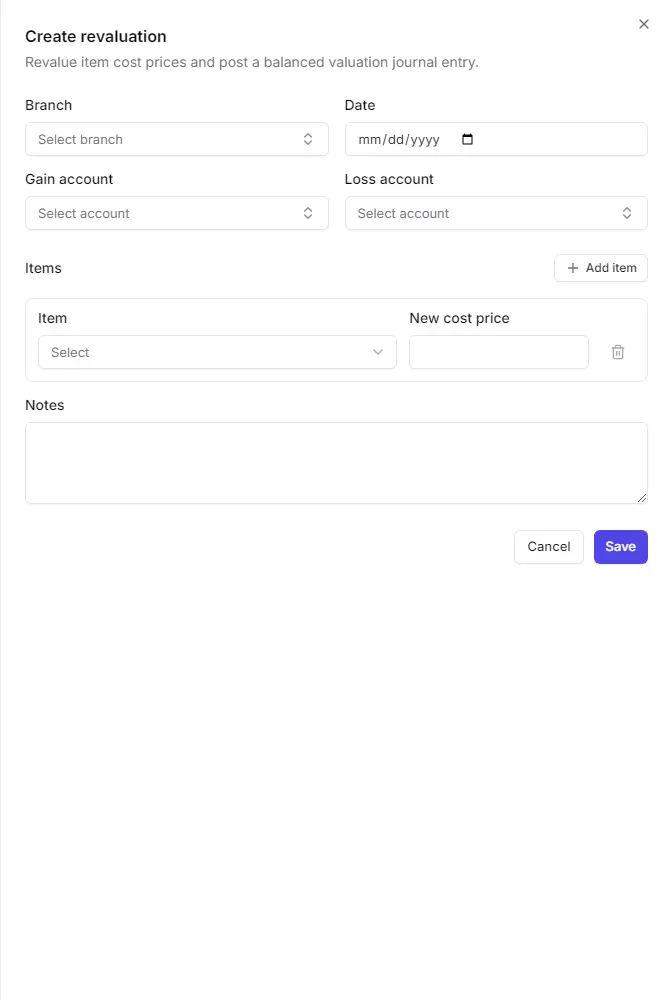
Task: Expand the Item Select dropdown
Action: (217, 352)
